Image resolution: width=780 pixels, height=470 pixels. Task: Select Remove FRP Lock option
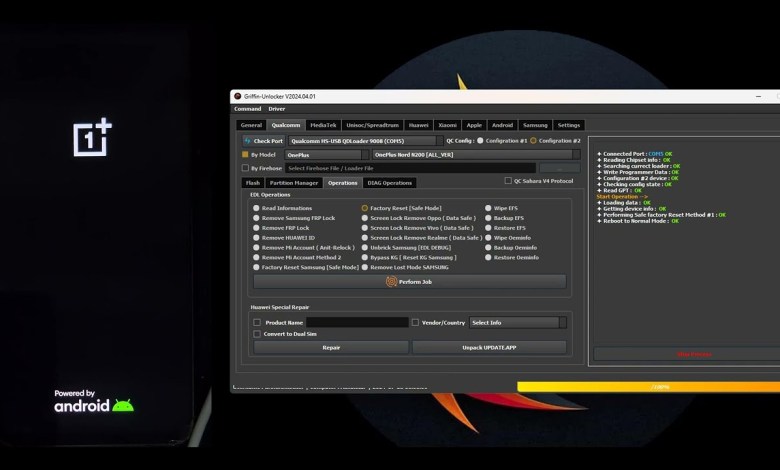[x=256, y=228]
